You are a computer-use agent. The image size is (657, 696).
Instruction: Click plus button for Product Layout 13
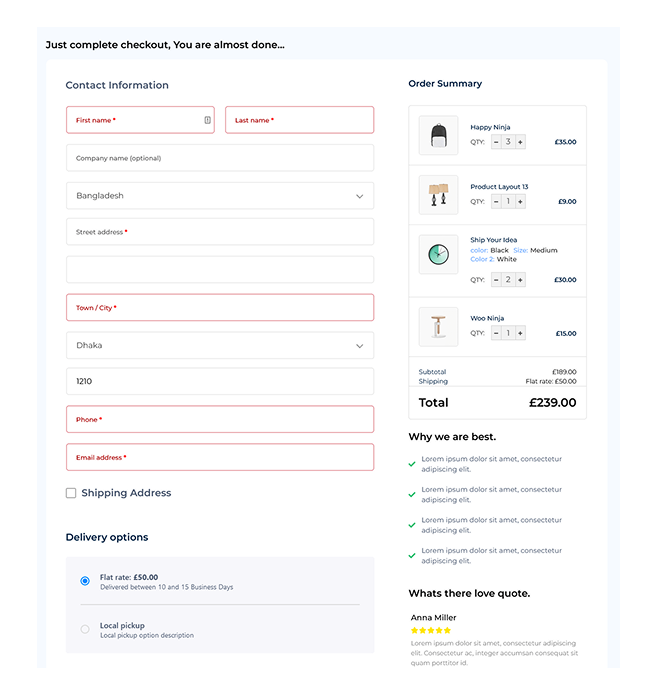tap(520, 201)
